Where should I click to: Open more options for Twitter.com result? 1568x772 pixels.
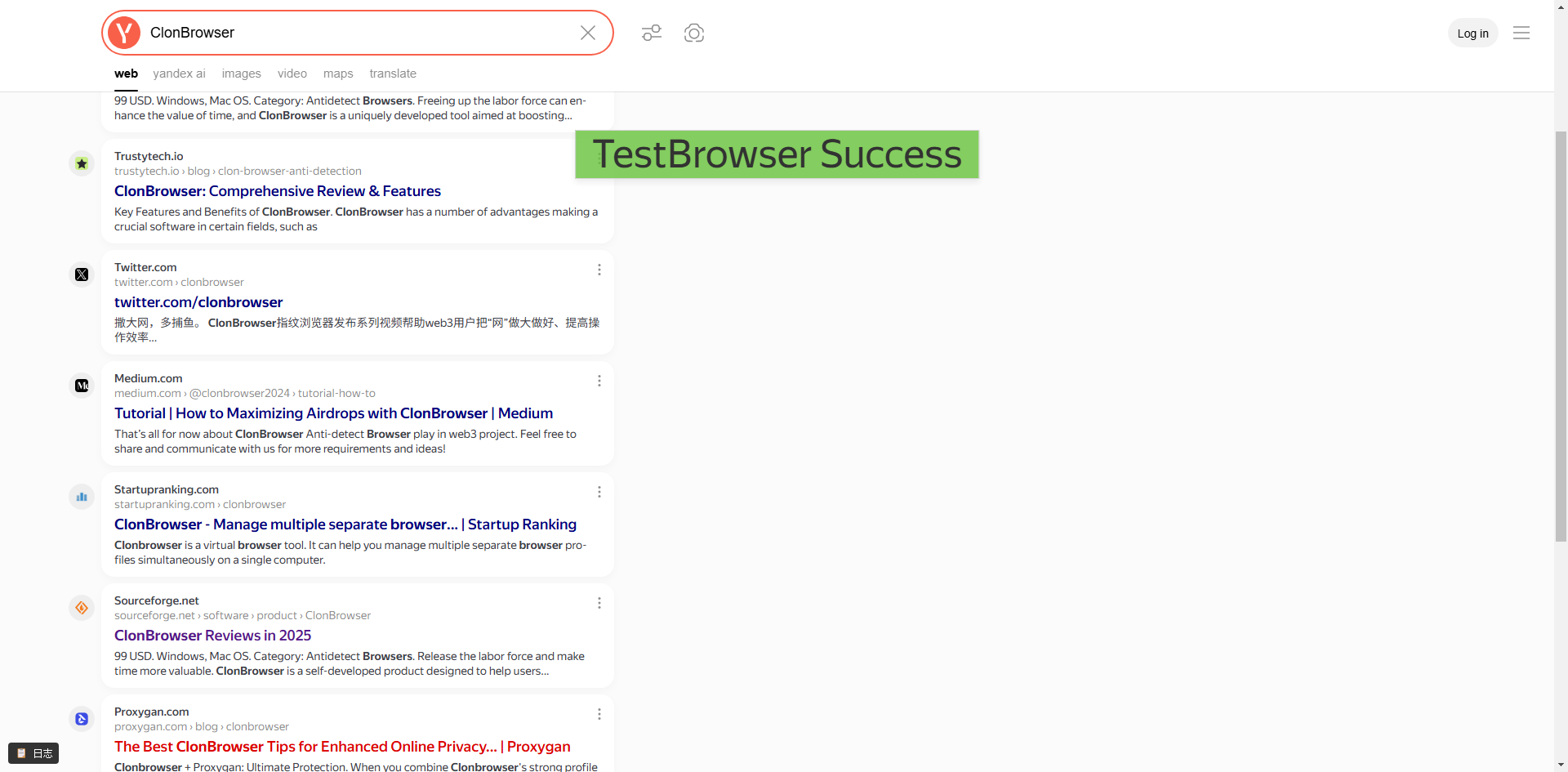[x=599, y=270]
